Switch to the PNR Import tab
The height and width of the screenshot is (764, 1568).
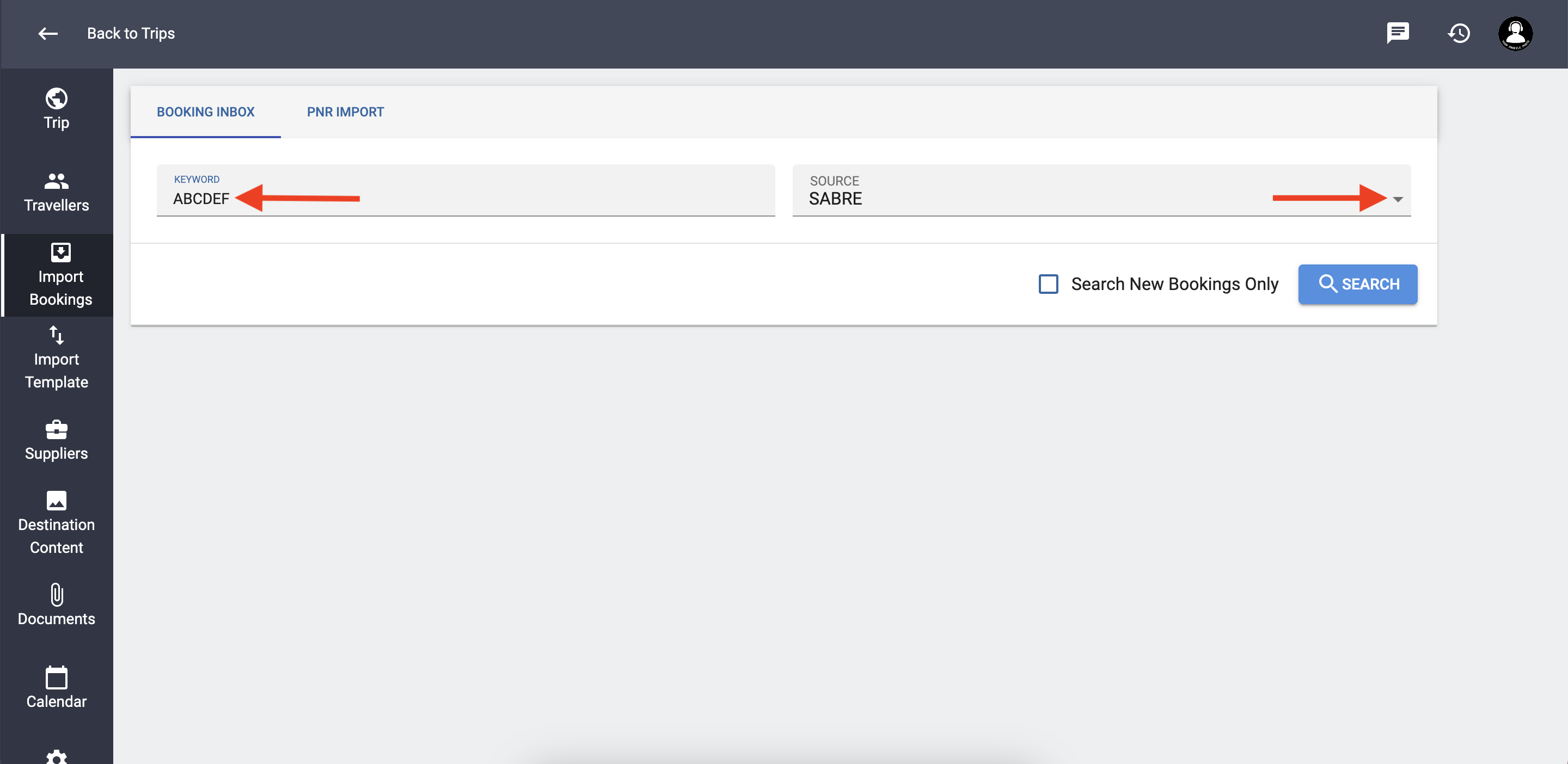345,112
